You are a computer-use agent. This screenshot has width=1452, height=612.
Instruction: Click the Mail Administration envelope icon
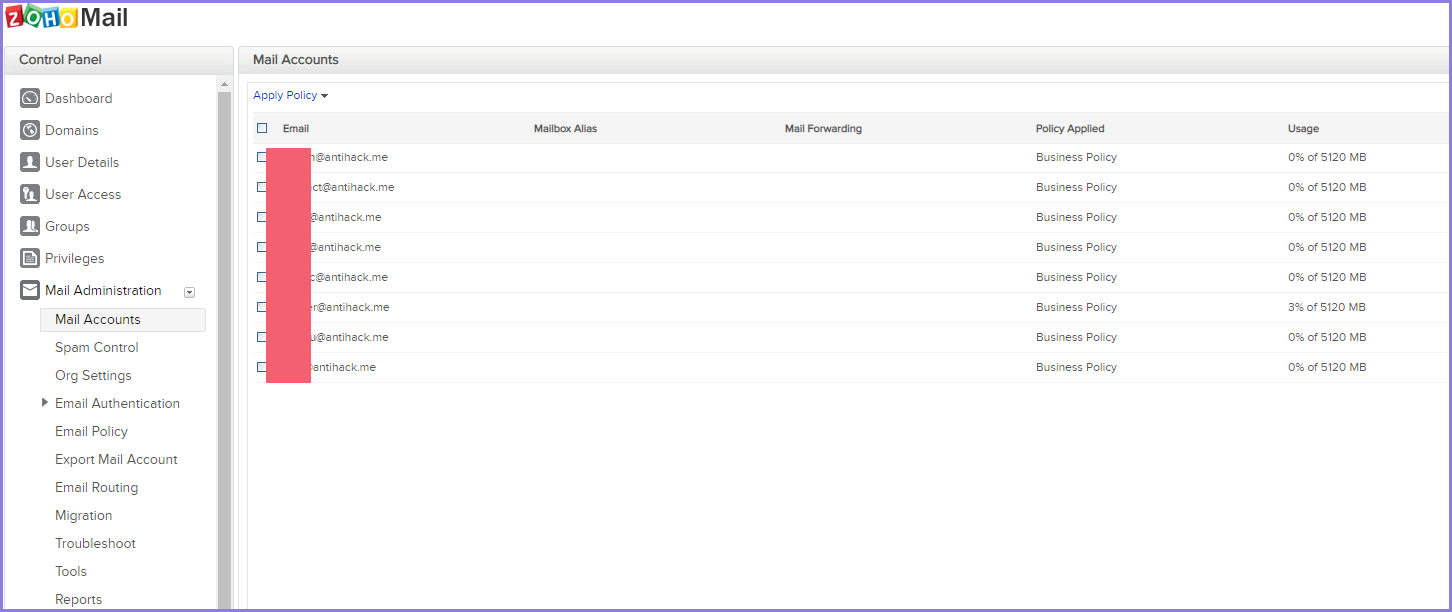(x=29, y=289)
